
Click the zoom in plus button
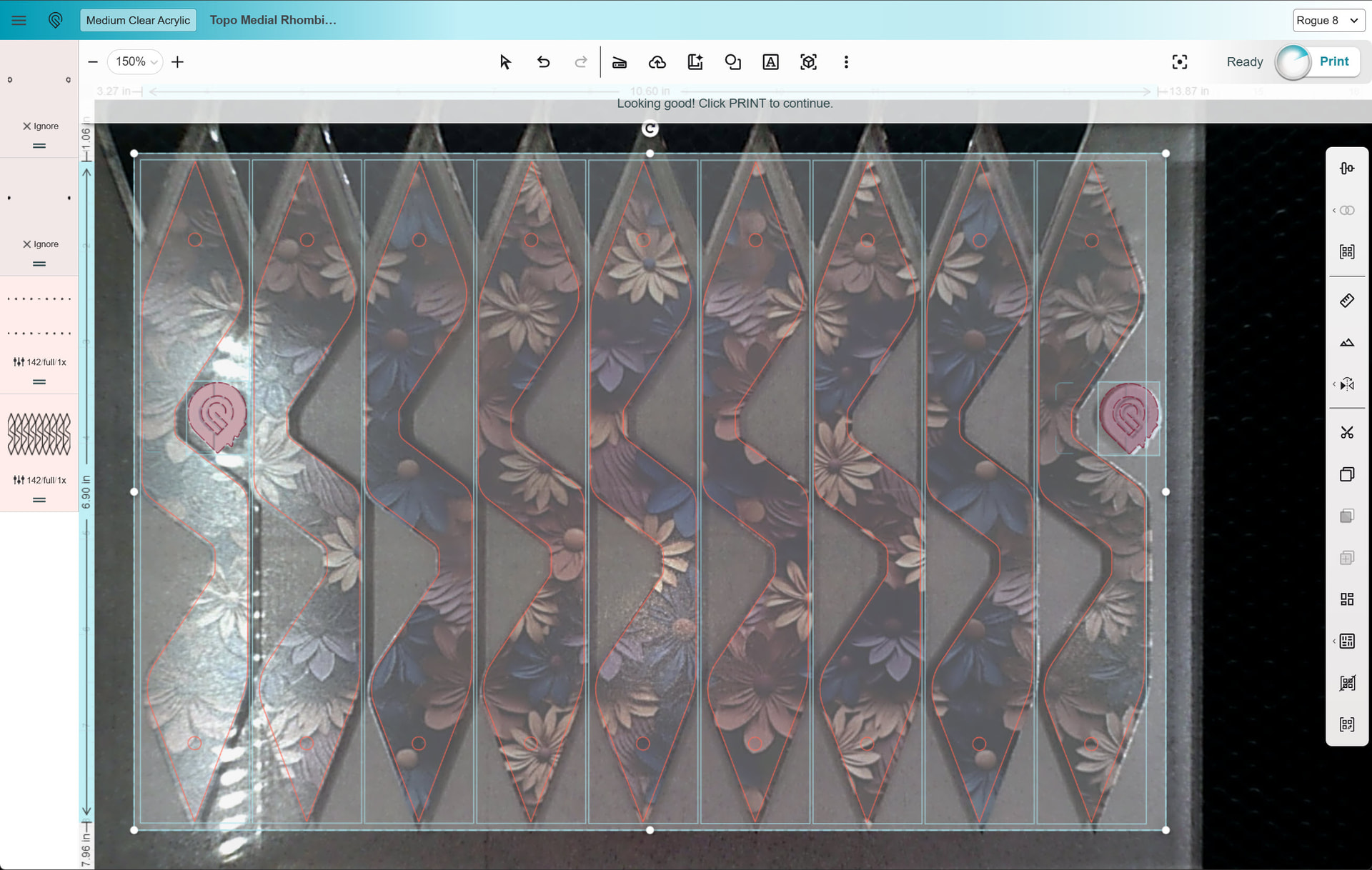(178, 62)
